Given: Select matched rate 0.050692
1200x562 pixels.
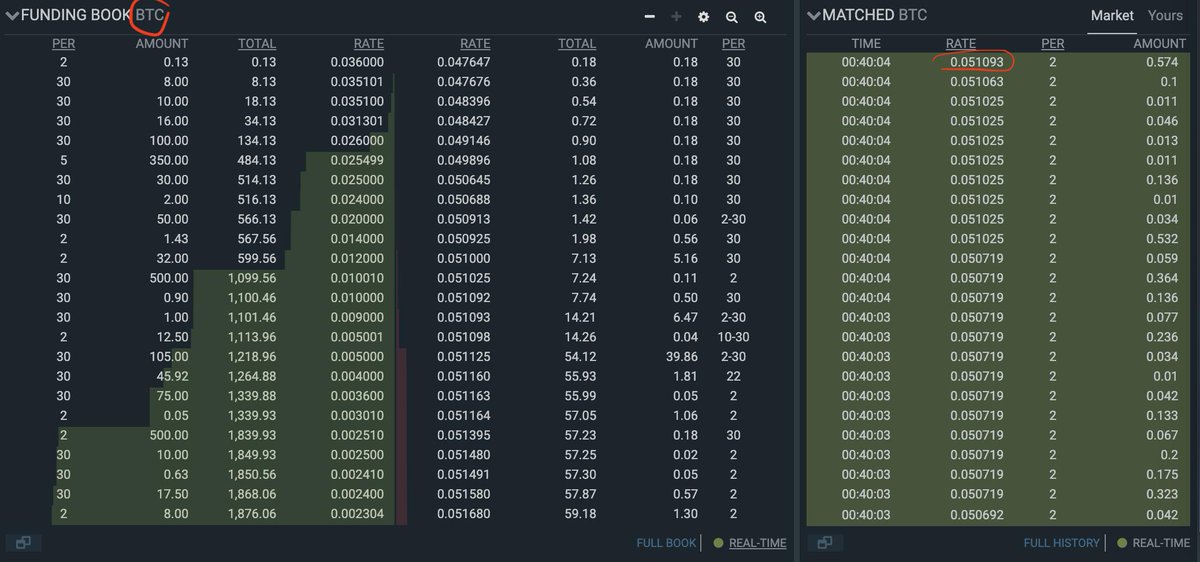Looking at the screenshot, I should click(x=977, y=514).
